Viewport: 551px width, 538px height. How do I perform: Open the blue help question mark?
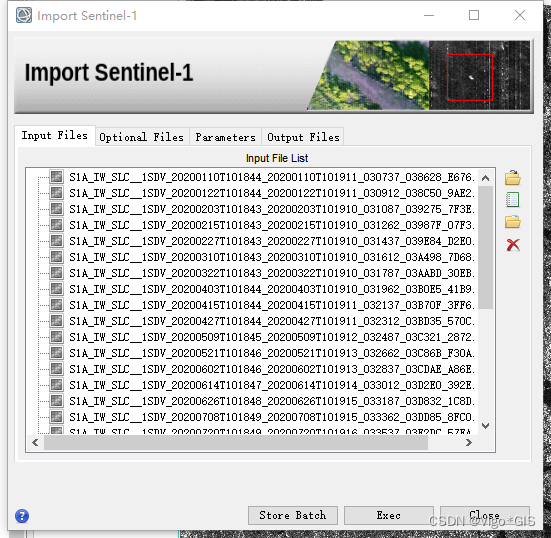22,516
